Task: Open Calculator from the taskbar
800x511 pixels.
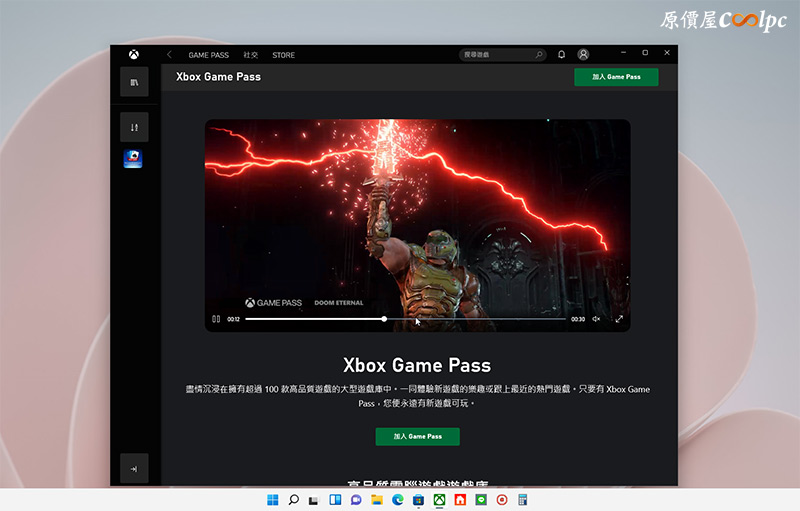Action: pos(522,500)
